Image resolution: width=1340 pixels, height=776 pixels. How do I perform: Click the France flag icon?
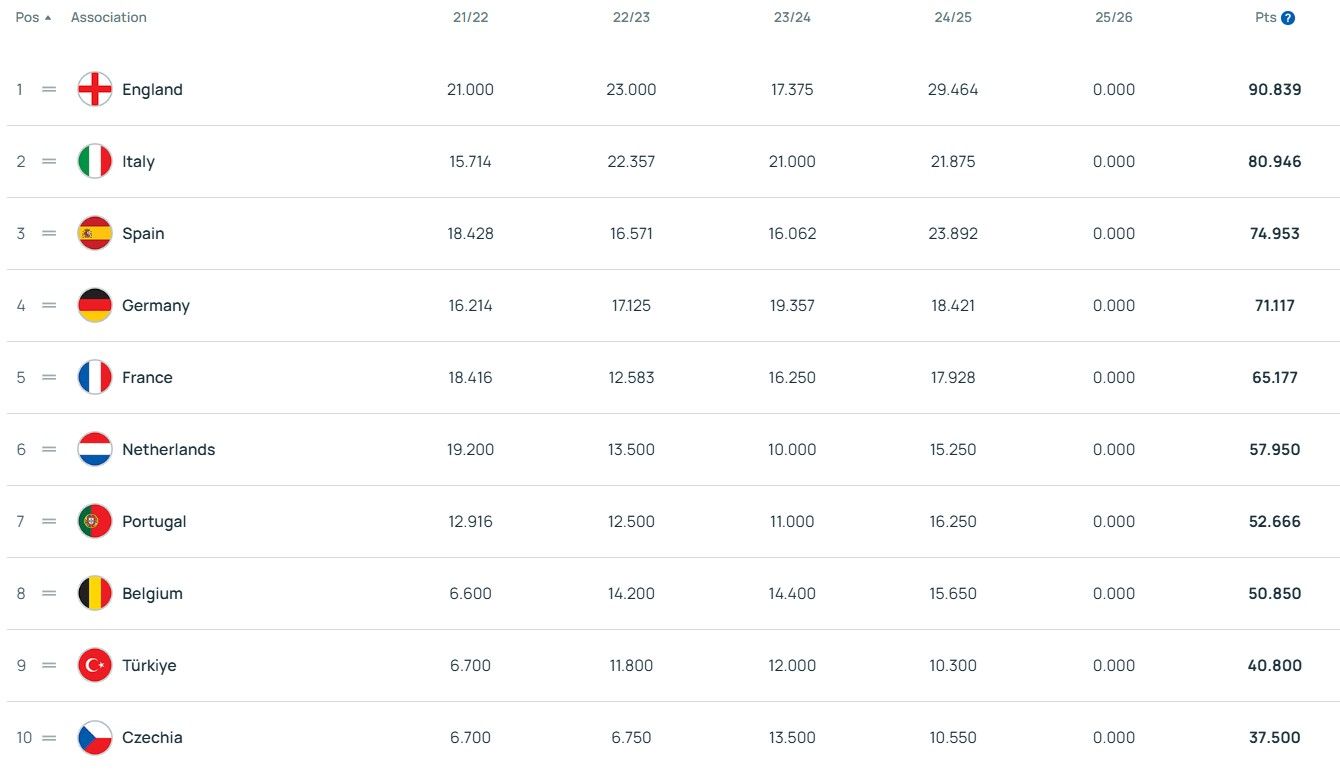95,378
